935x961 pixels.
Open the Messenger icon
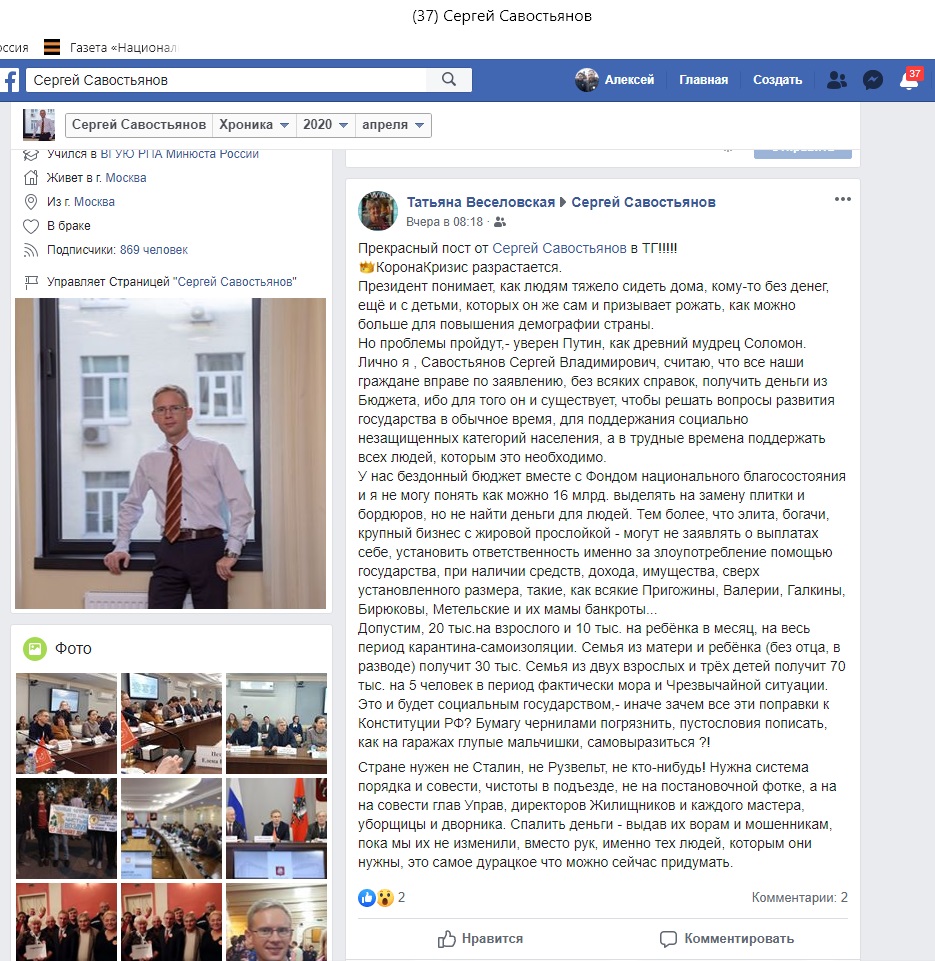tap(873, 80)
